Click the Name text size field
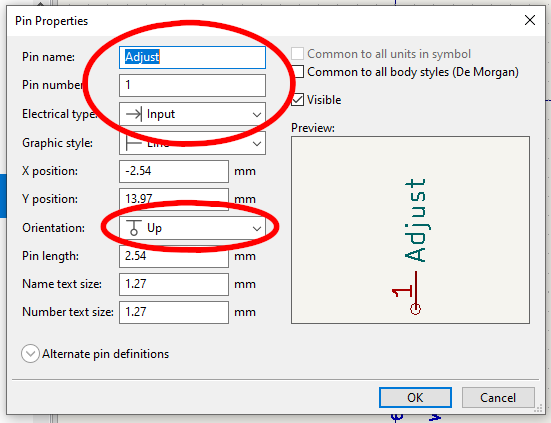The width and height of the screenshot is (551, 423). click(x=174, y=284)
